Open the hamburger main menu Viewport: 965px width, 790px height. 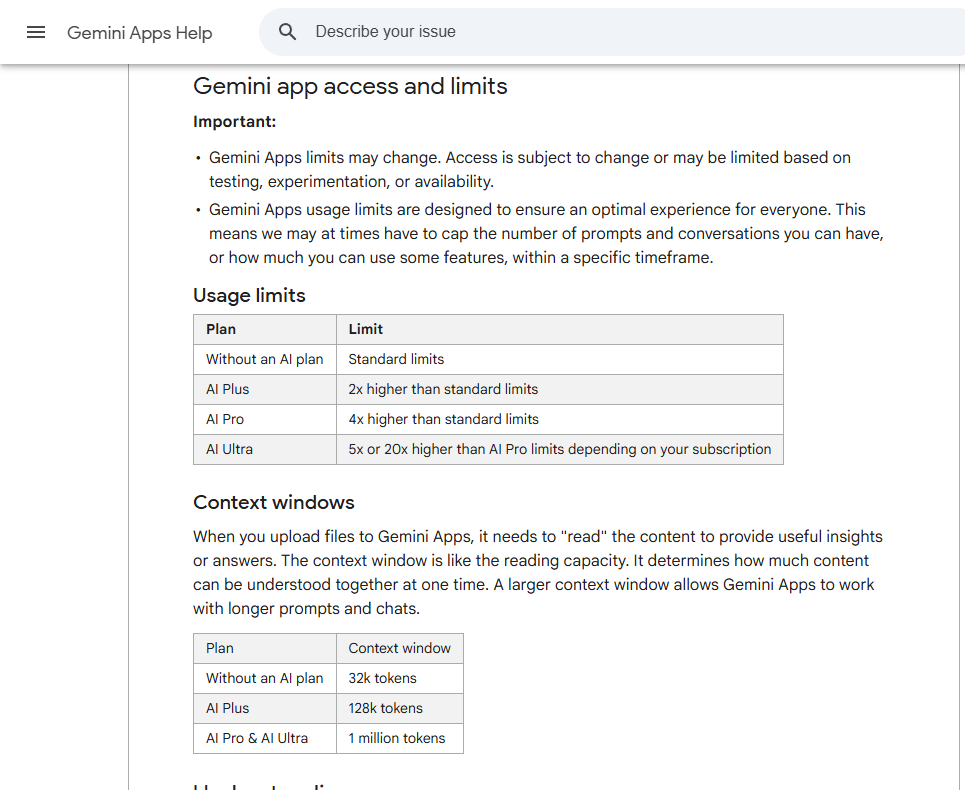coord(36,32)
